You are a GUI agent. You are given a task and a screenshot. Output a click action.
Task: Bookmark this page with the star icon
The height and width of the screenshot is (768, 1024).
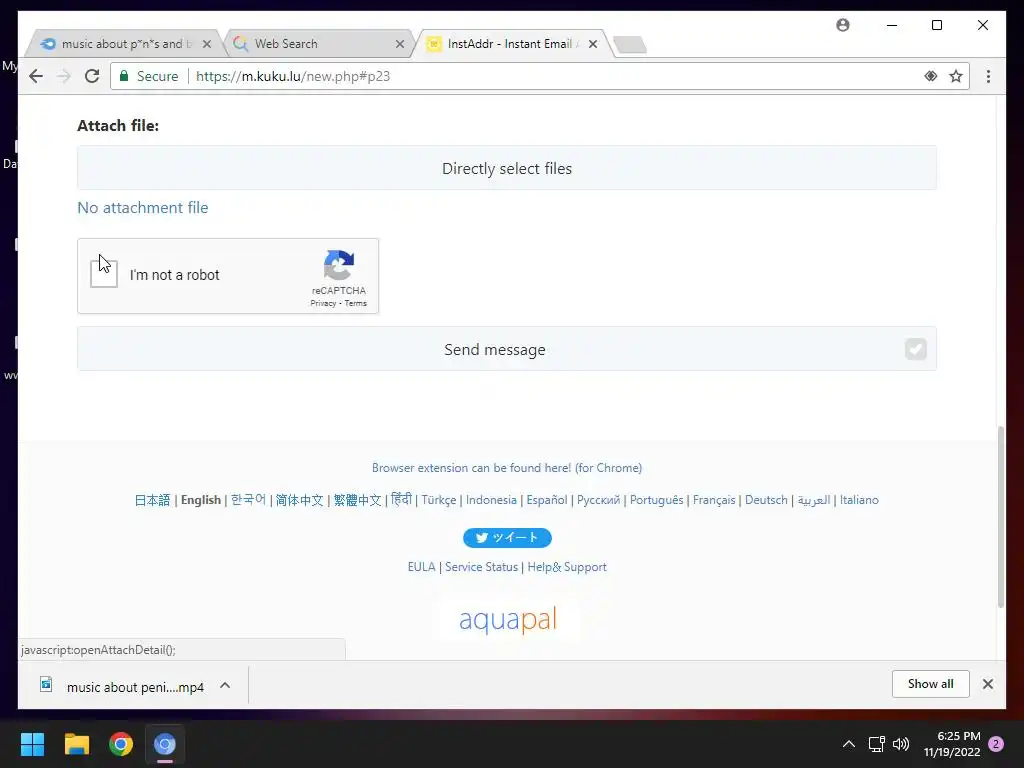point(955,76)
